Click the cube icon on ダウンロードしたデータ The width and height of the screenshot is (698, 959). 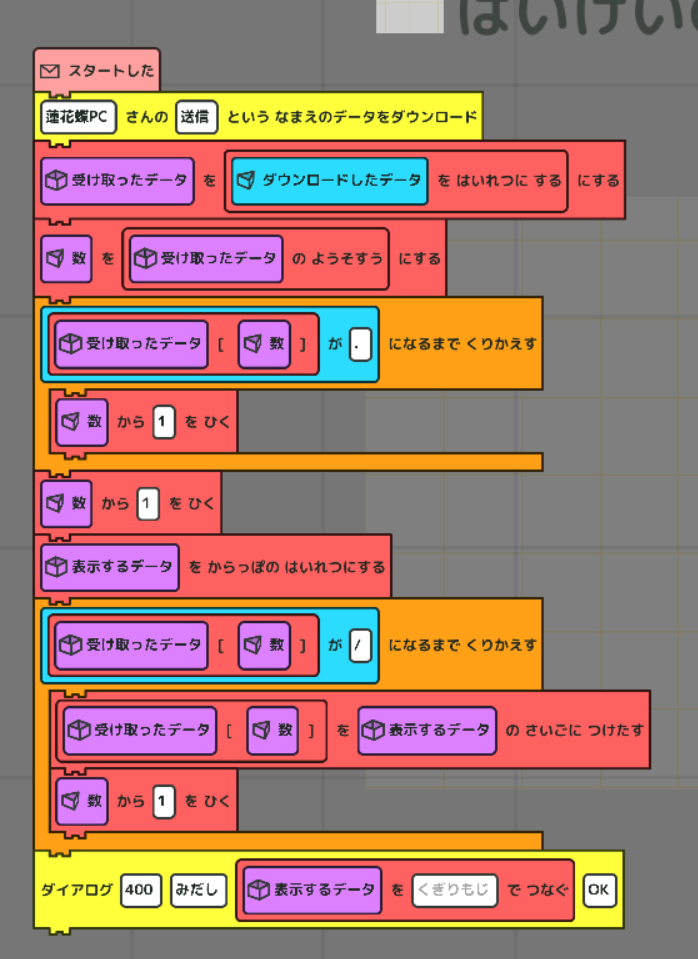coord(246,181)
